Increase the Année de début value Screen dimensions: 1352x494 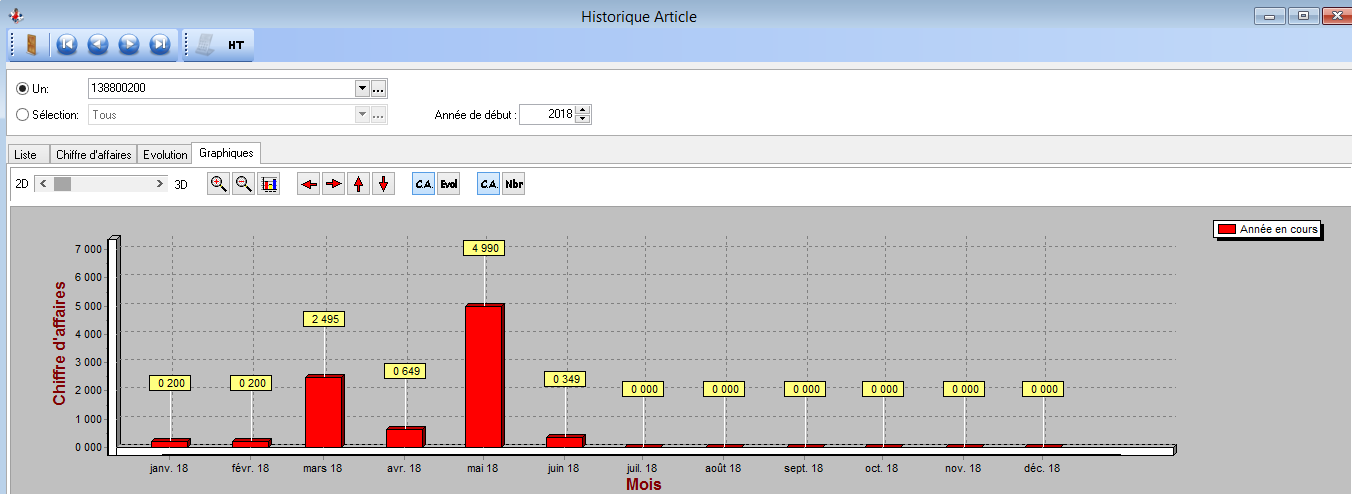583,110
